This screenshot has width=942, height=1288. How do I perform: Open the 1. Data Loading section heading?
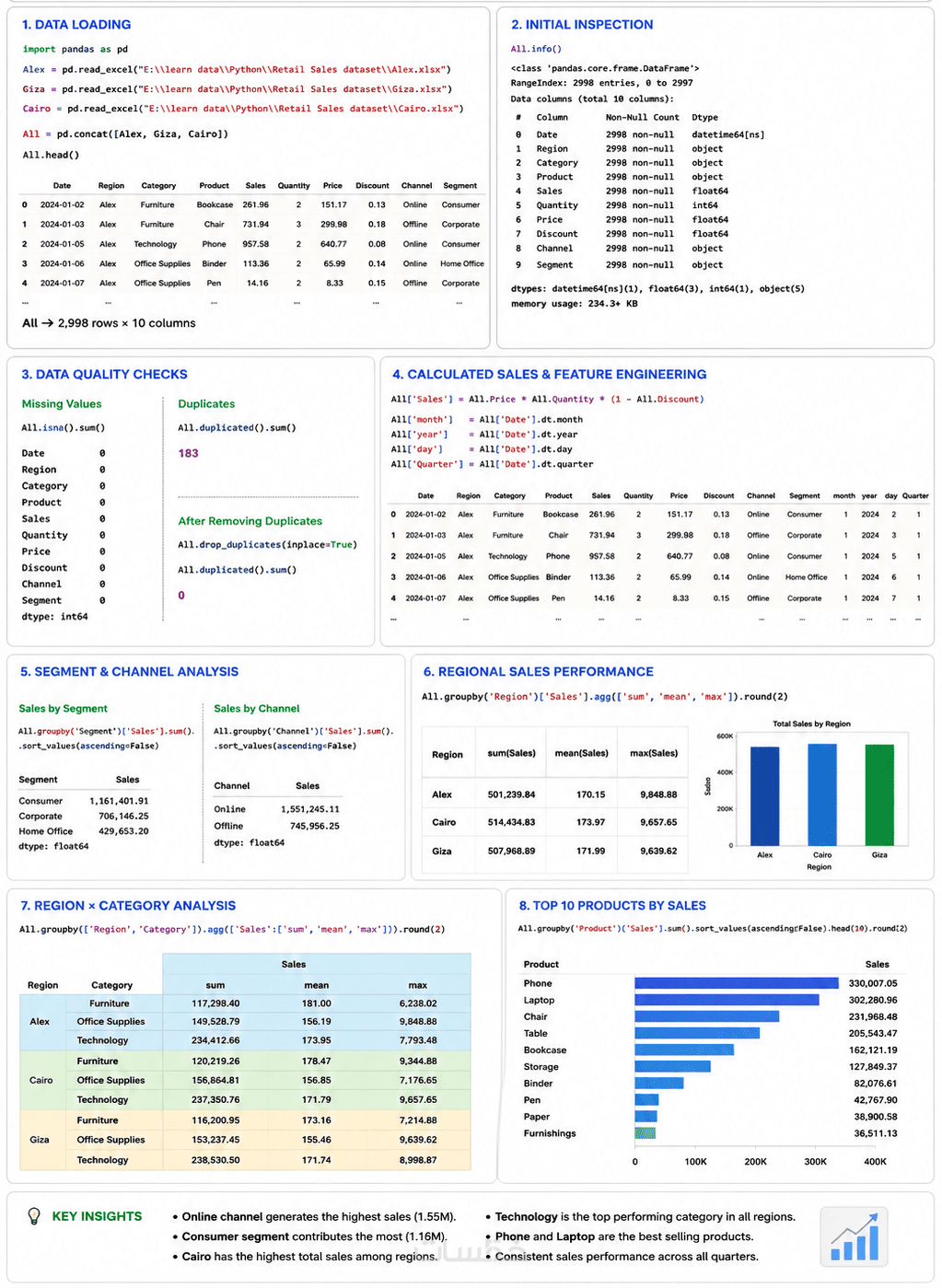[76, 25]
